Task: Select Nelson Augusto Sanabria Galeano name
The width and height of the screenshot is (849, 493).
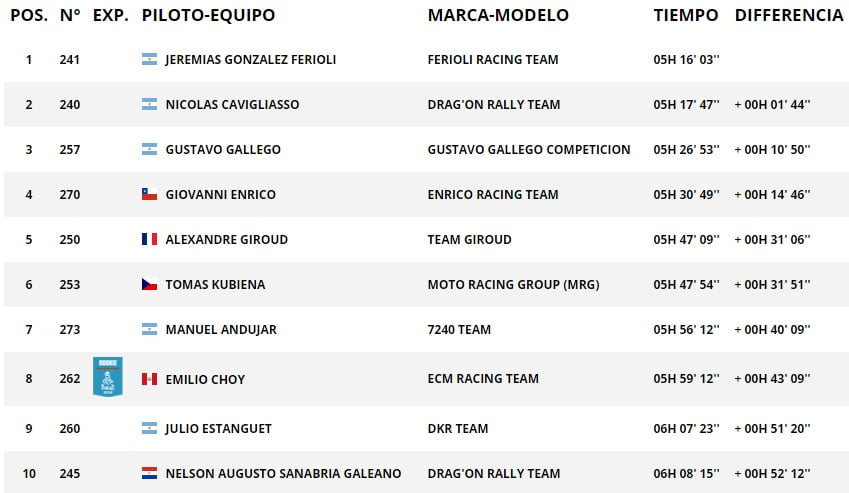Action: (283, 474)
